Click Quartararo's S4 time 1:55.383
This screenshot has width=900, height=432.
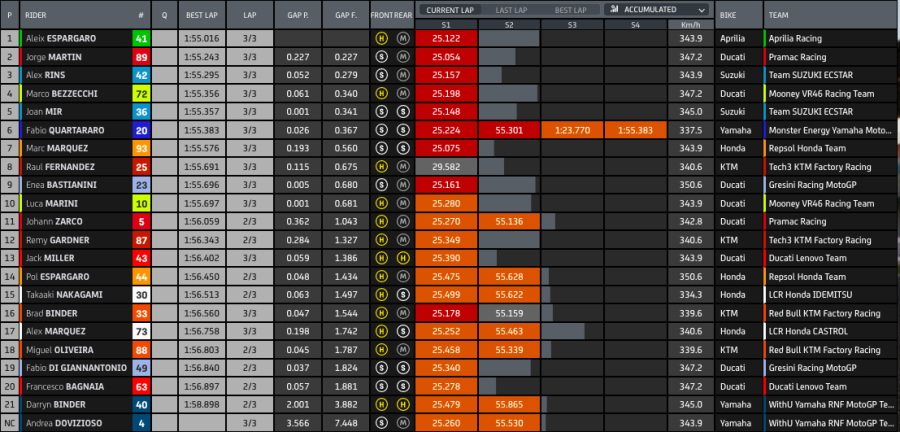click(x=635, y=130)
